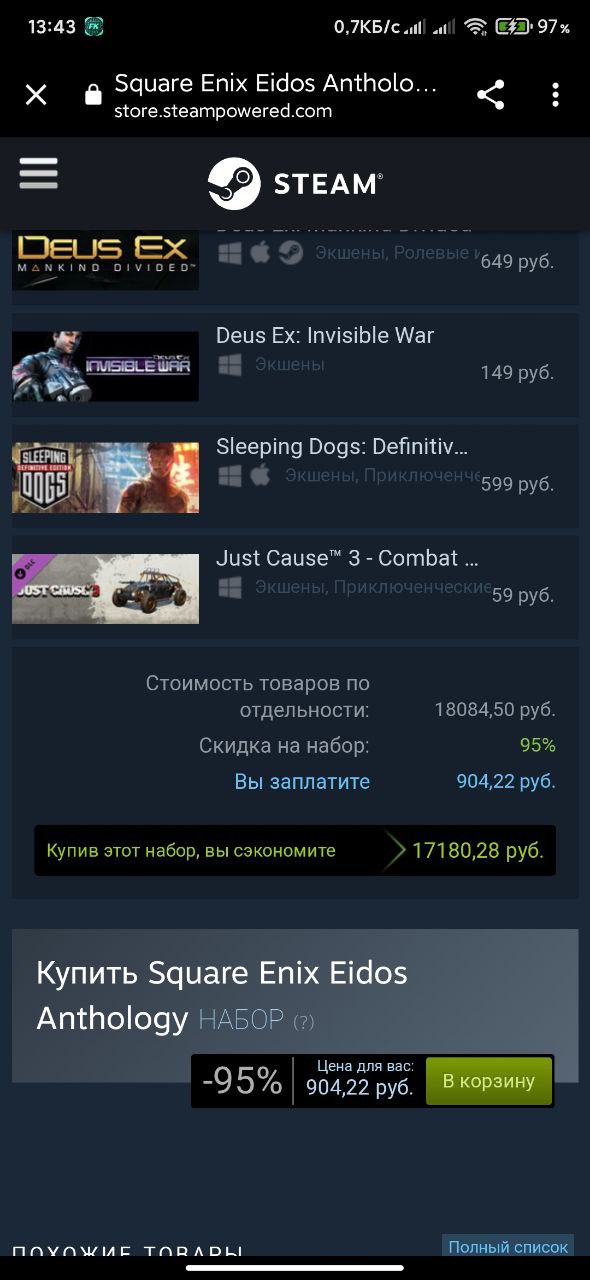Tap the -95% discount badge

pyautogui.click(x=242, y=1081)
